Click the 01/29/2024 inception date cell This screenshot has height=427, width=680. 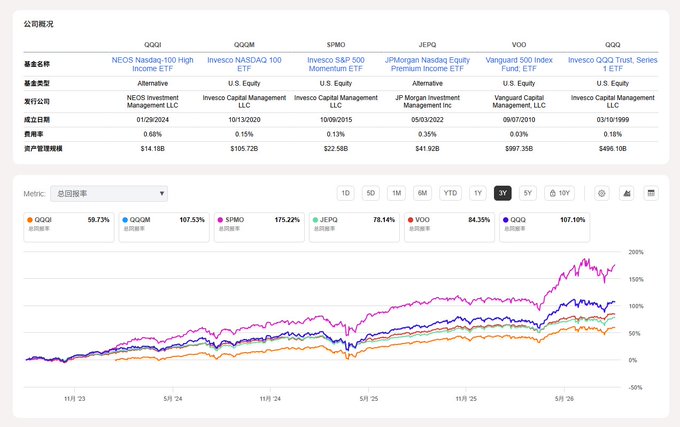click(x=153, y=120)
